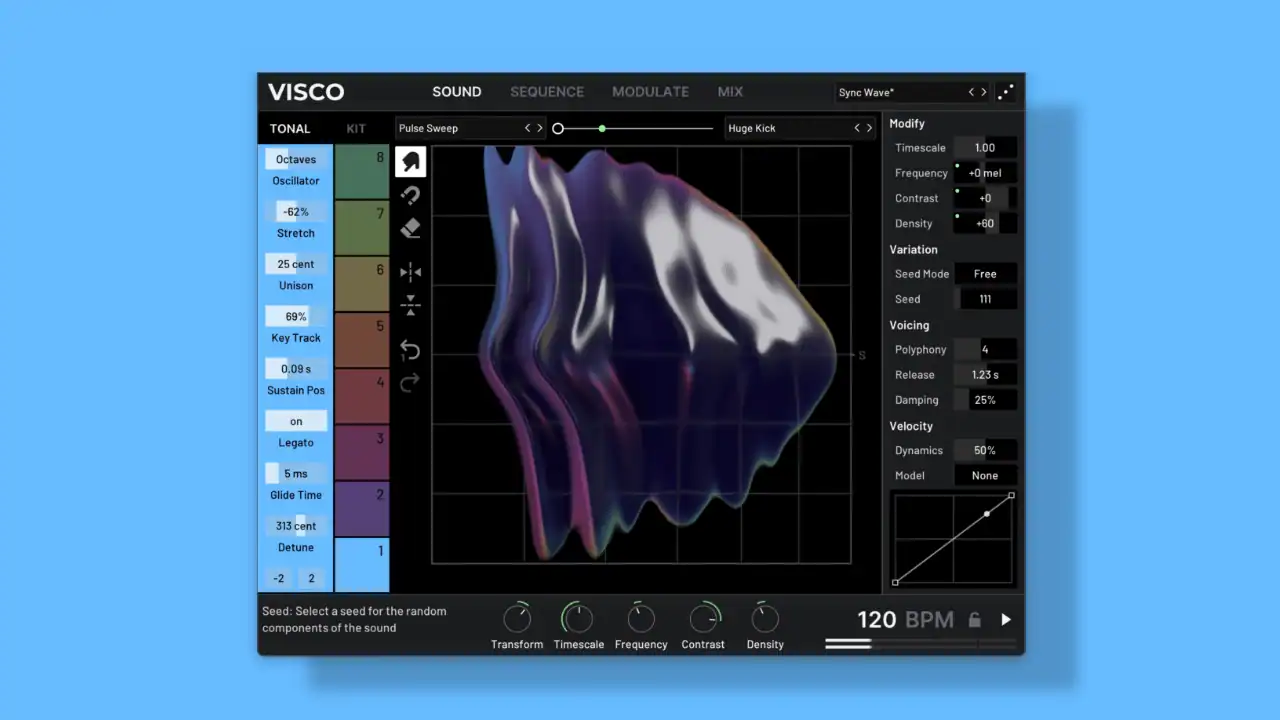Open the SEQUENCE tab
The image size is (1280, 720).
pos(547,92)
